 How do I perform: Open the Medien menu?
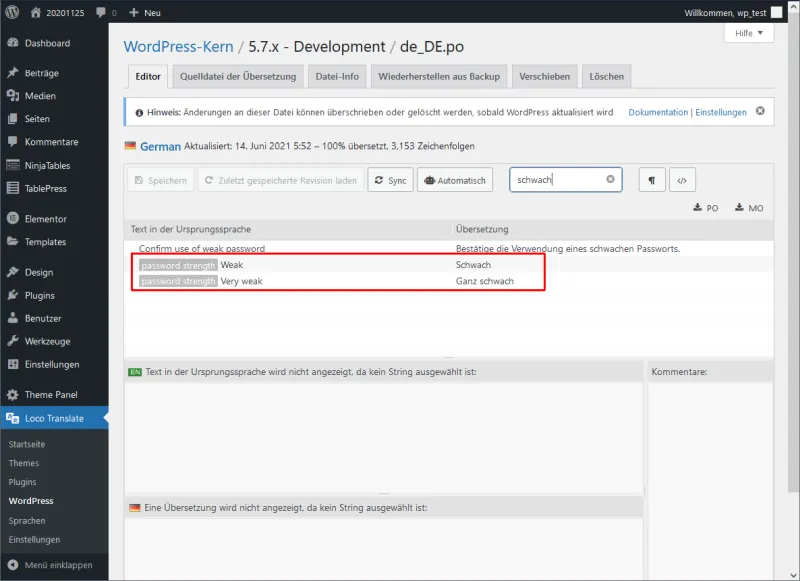pos(54,96)
